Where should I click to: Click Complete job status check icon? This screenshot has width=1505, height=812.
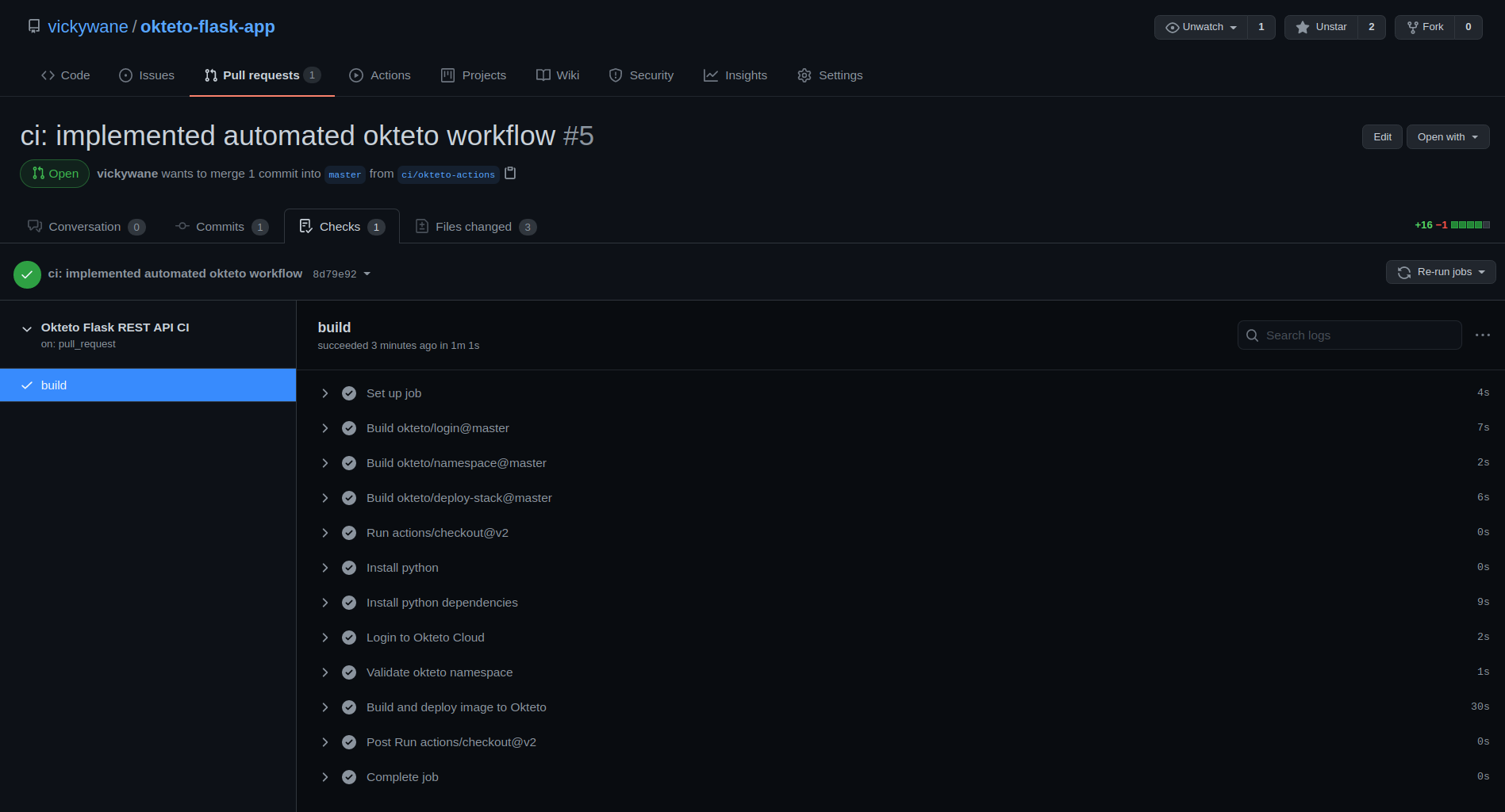coord(349,777)
